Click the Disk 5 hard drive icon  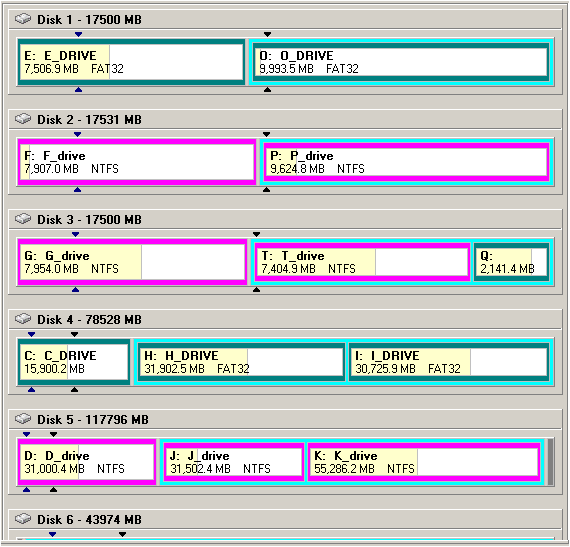click(23, 418)
